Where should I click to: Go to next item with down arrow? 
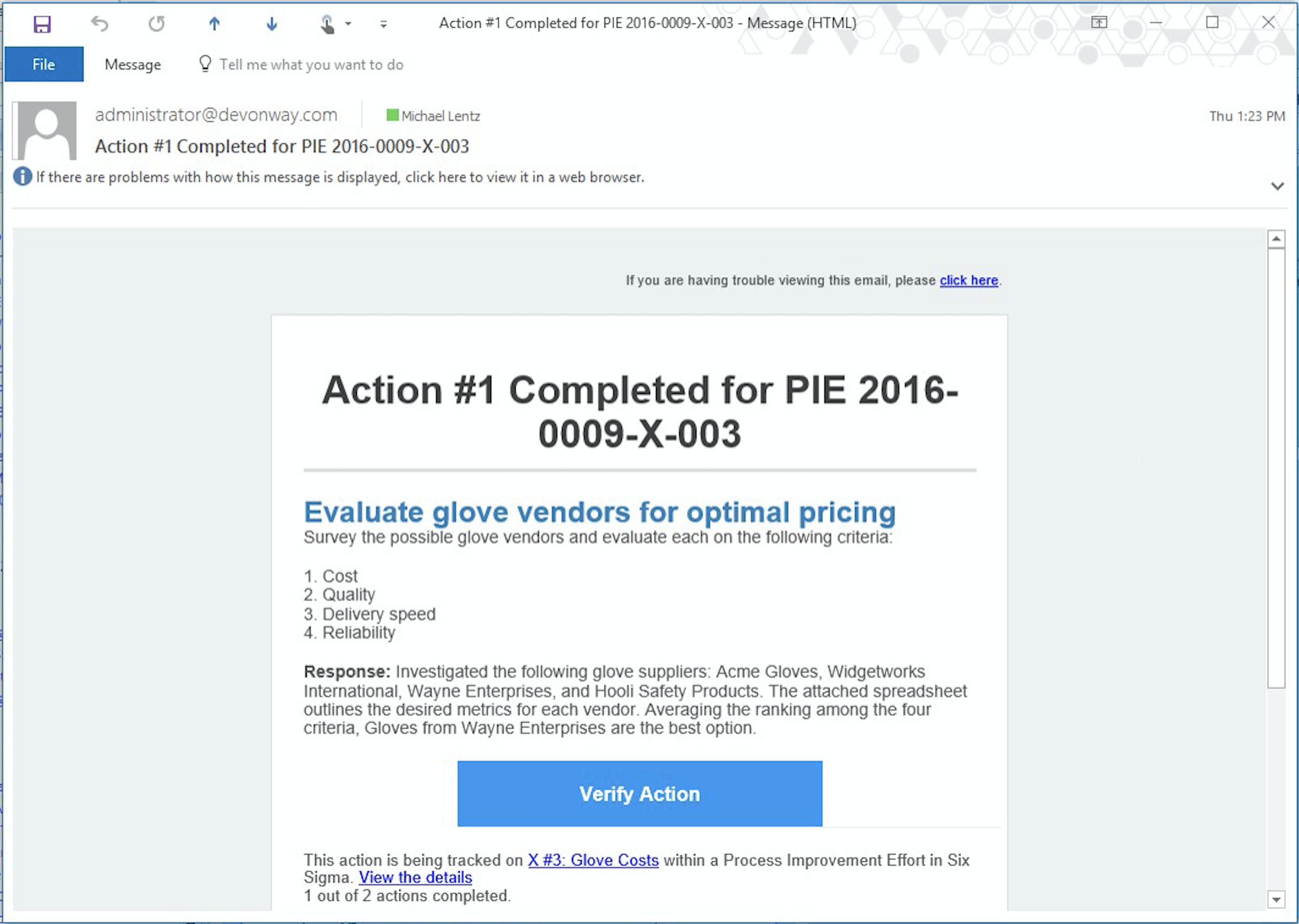271,24
